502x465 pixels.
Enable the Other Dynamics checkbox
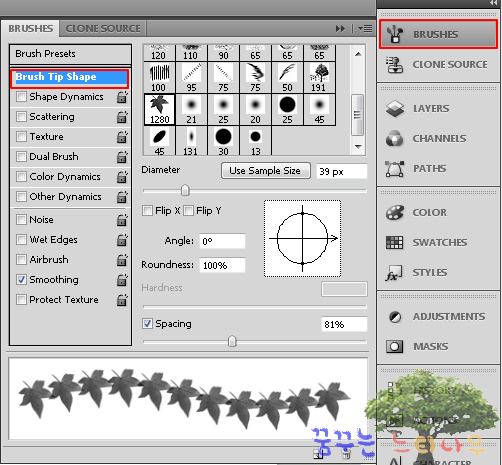coord(21,197)
